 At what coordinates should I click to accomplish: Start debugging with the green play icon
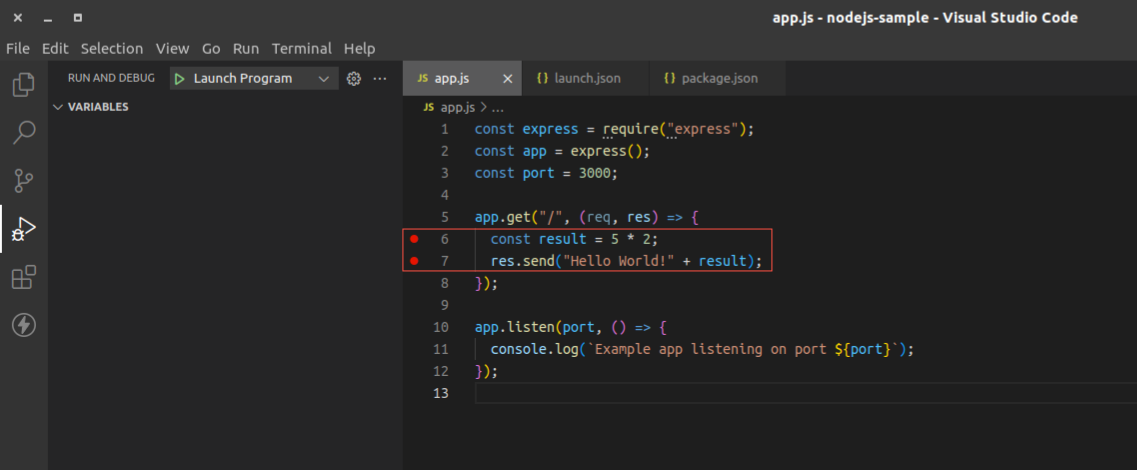point(179,78)
